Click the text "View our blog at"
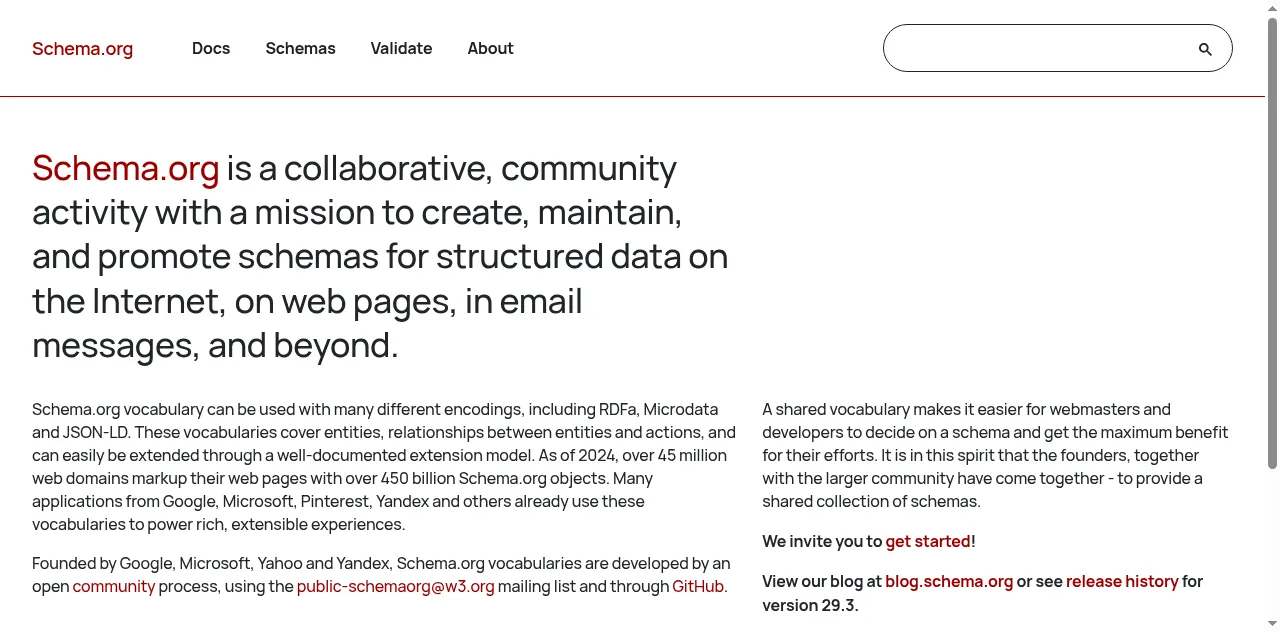This screenshot has height=633, width=1280. click(822, 581)
